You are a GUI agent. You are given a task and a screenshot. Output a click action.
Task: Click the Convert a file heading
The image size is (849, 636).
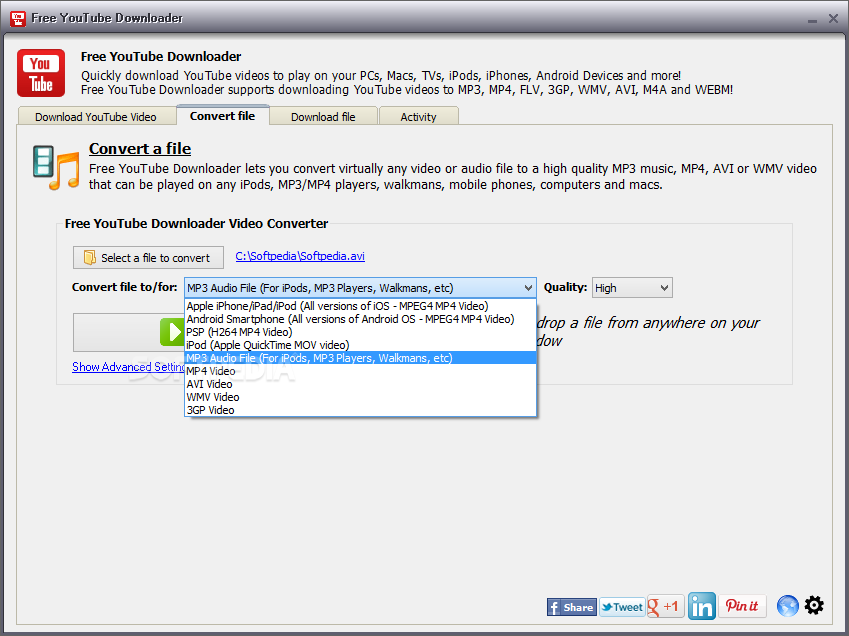pyautogui.click(x=140, y=148)
